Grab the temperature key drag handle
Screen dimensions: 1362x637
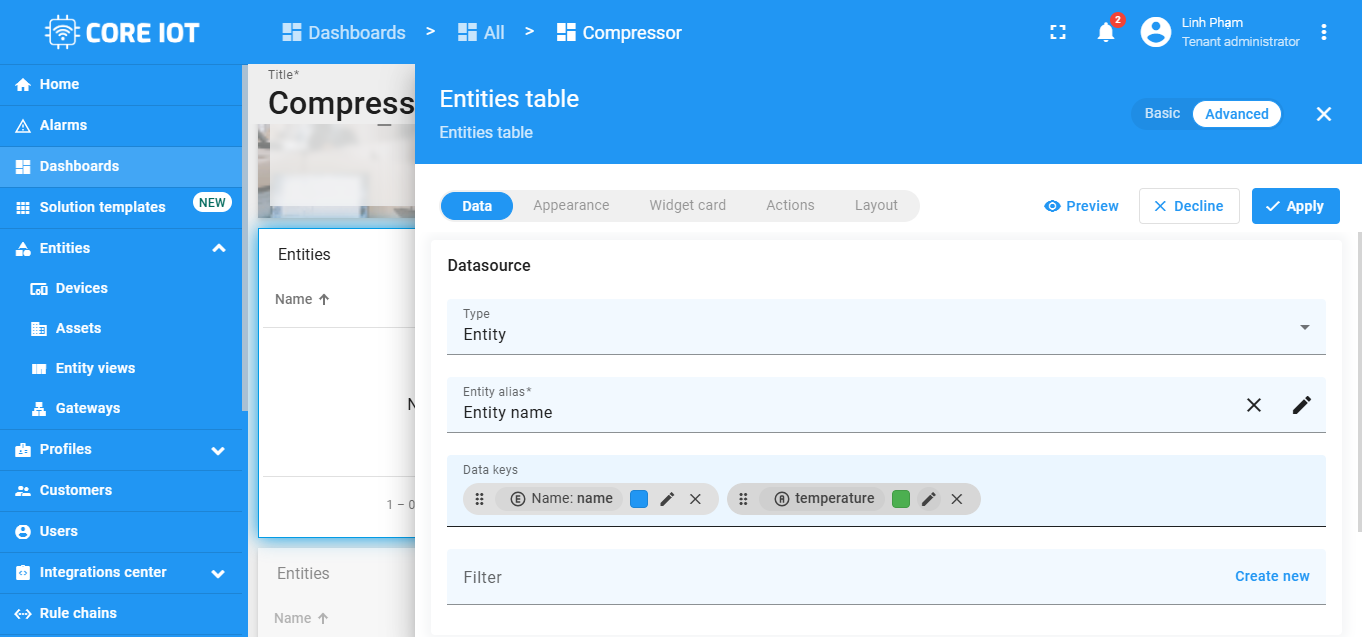(x=743, y=499)
